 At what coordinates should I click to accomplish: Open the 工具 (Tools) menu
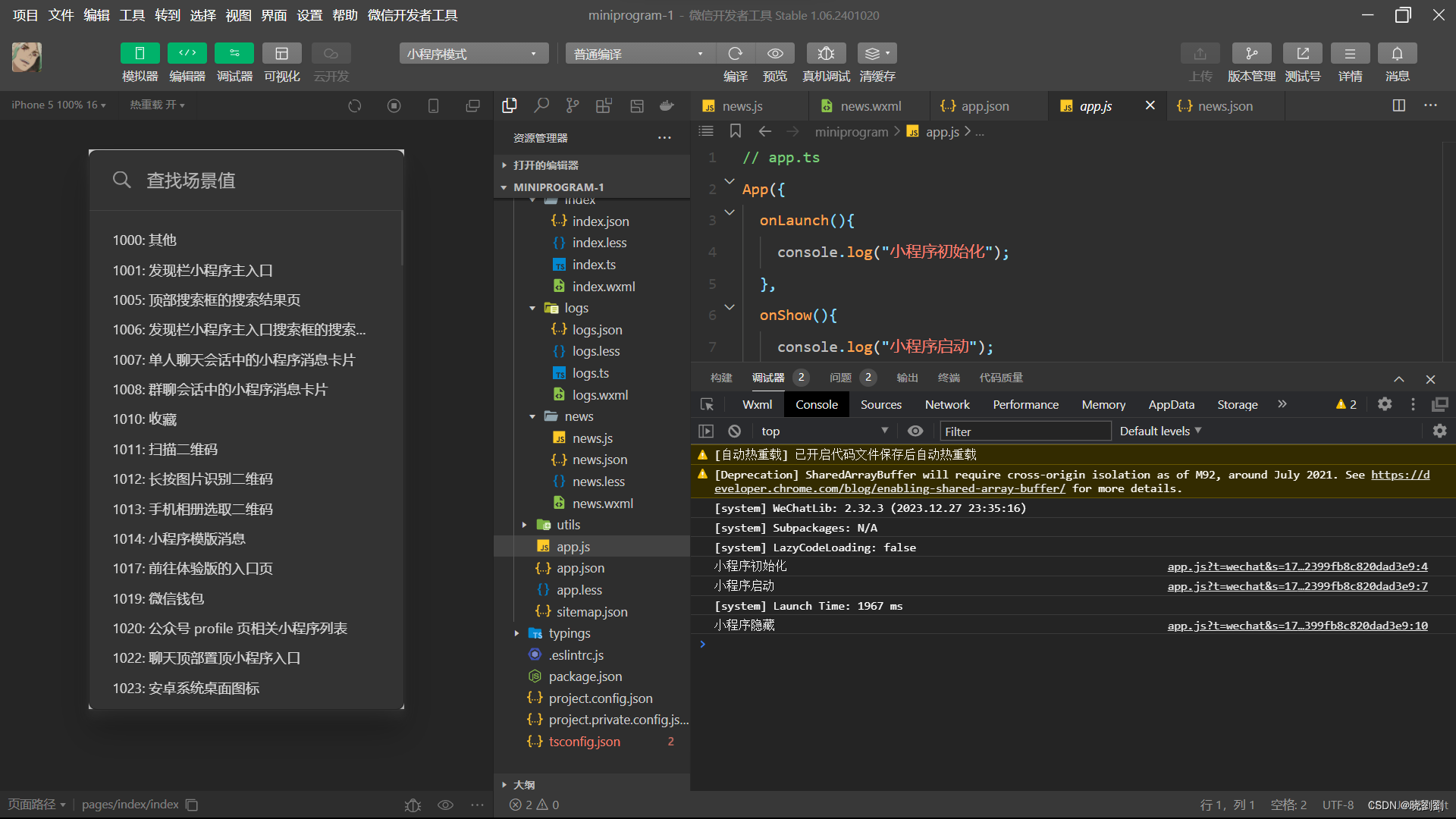click(132, 15)
